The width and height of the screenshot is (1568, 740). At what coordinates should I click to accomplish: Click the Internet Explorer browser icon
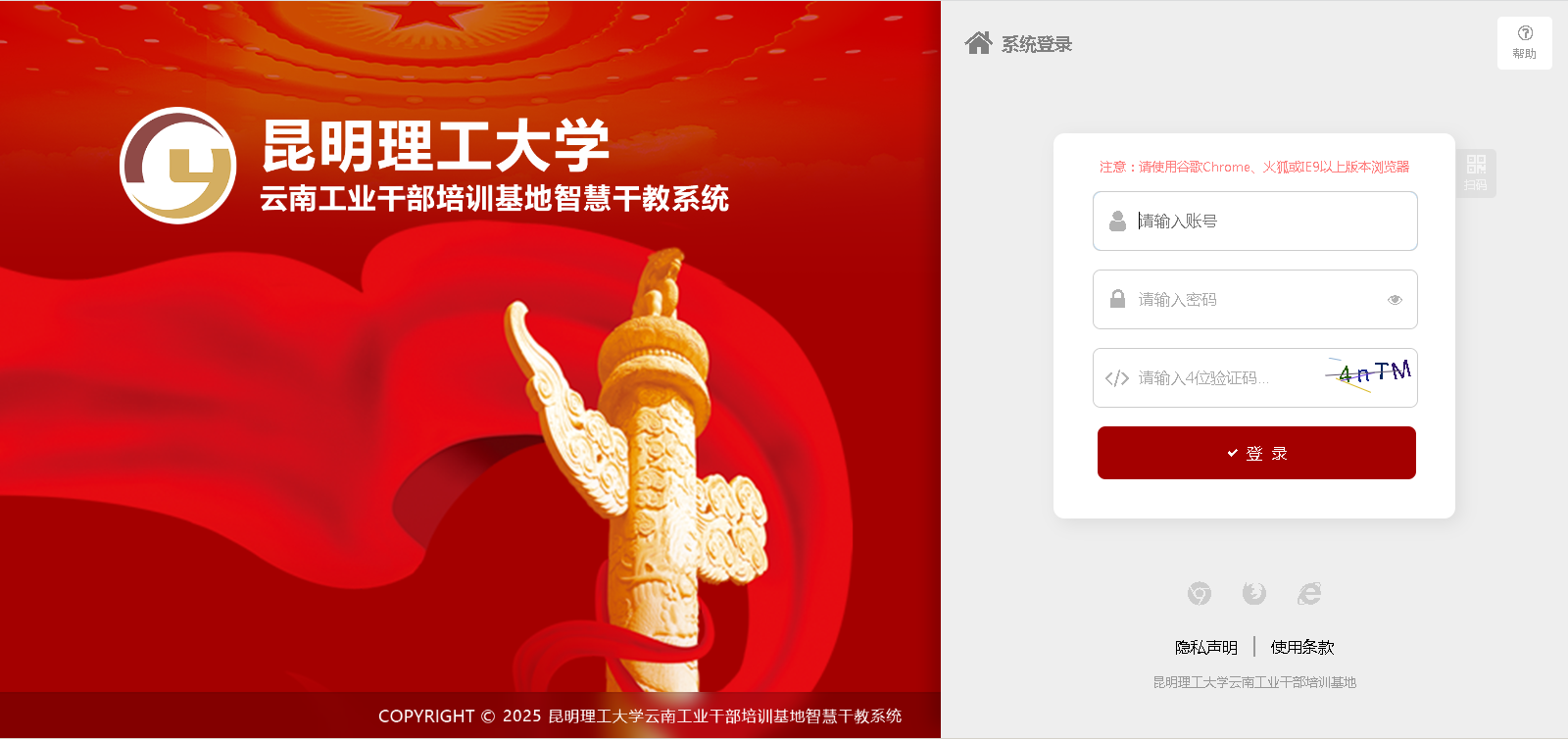[x=1309, y=593]
